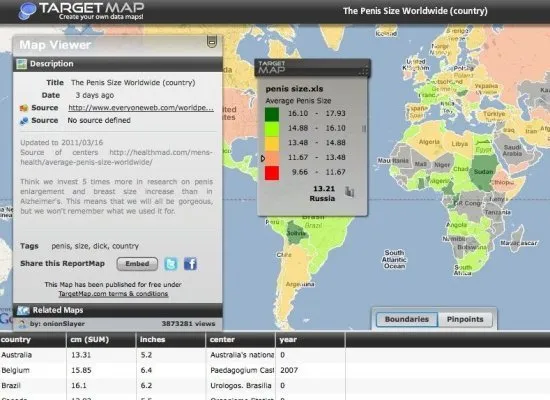
Task: Click the header map title text
Action: pos(415,11)
